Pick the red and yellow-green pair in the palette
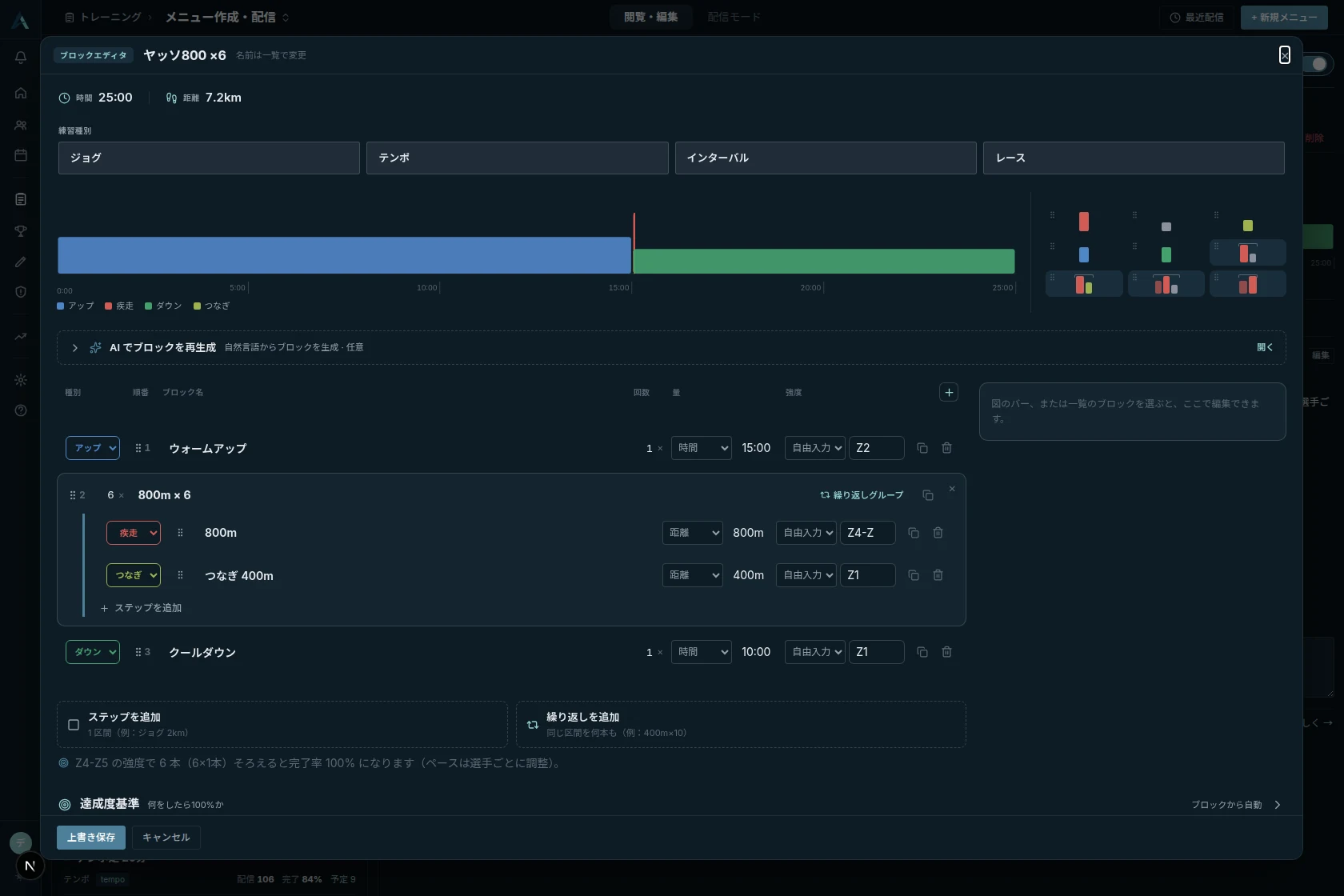Screen dimensions: 1344x896 pos(1084,284)
